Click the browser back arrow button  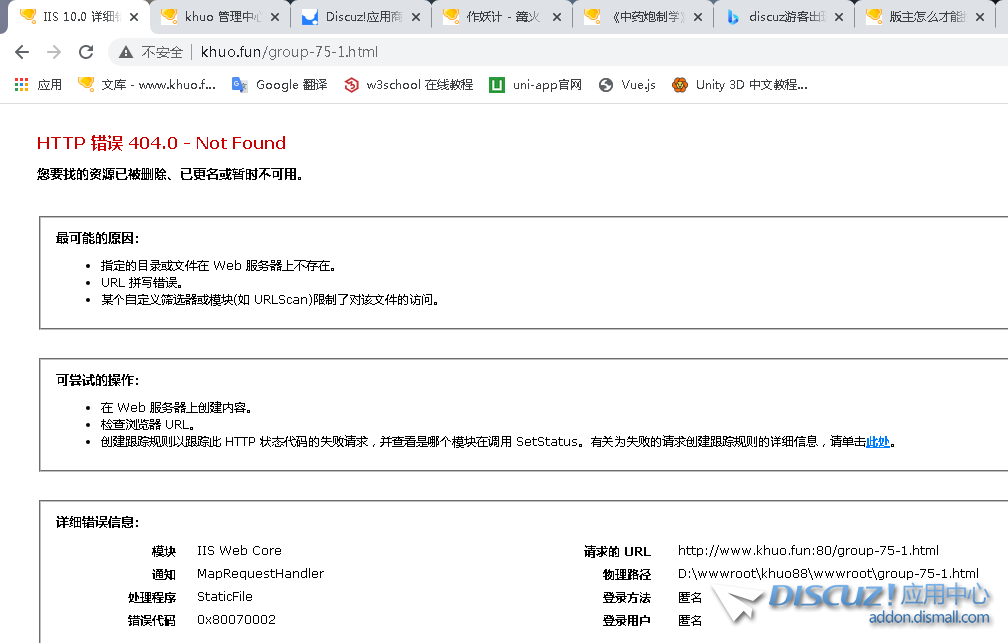(x=22, y=52)
